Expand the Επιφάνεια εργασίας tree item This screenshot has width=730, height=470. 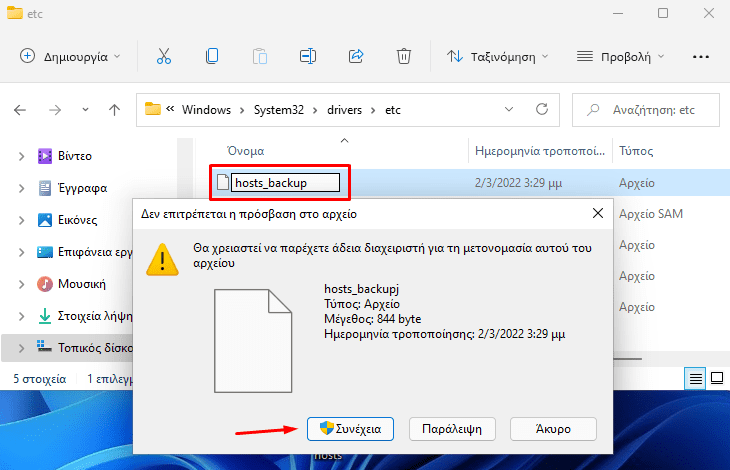click(21, 252)
